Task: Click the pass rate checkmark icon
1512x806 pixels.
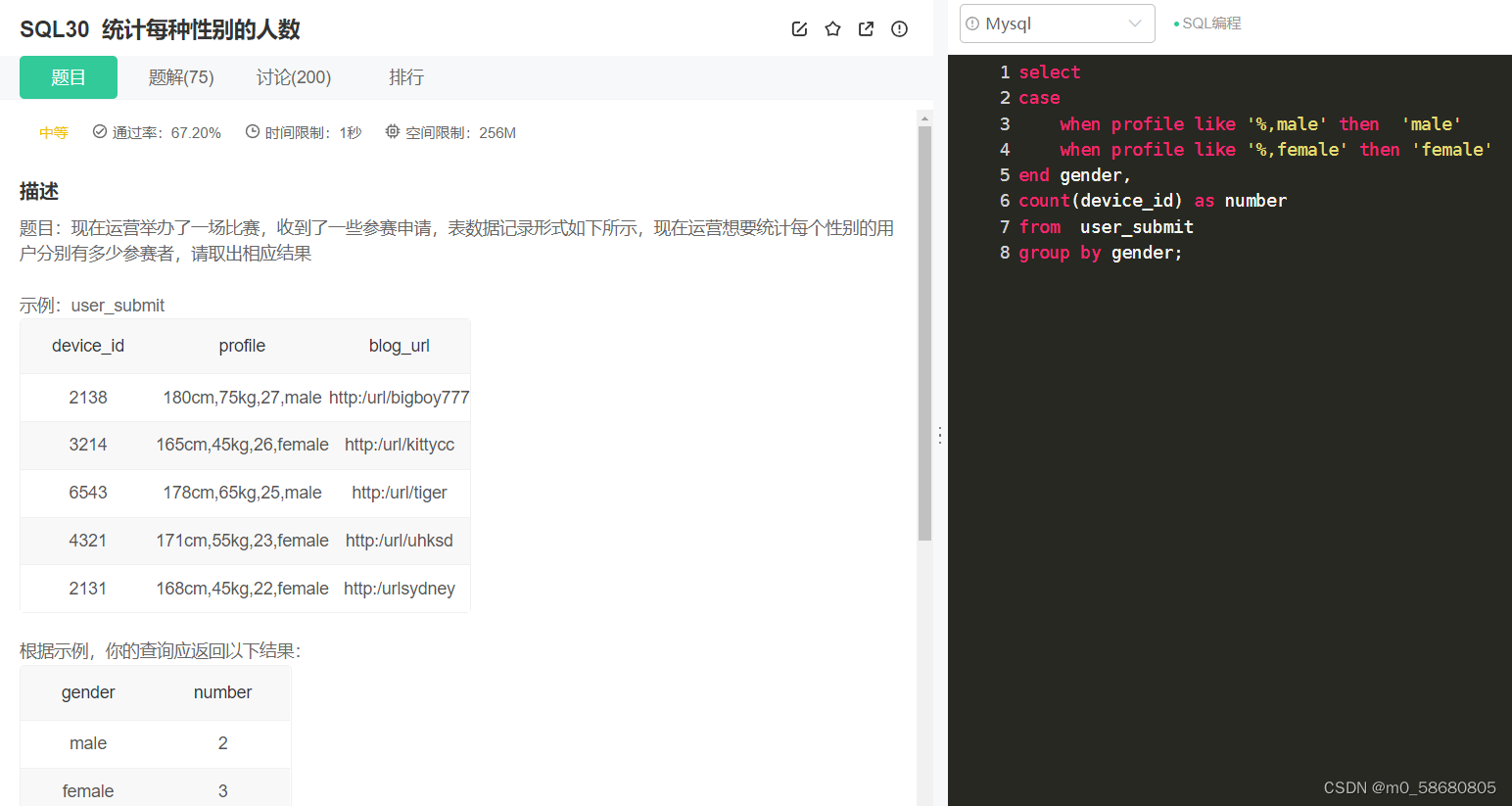Action: point(100,131)
